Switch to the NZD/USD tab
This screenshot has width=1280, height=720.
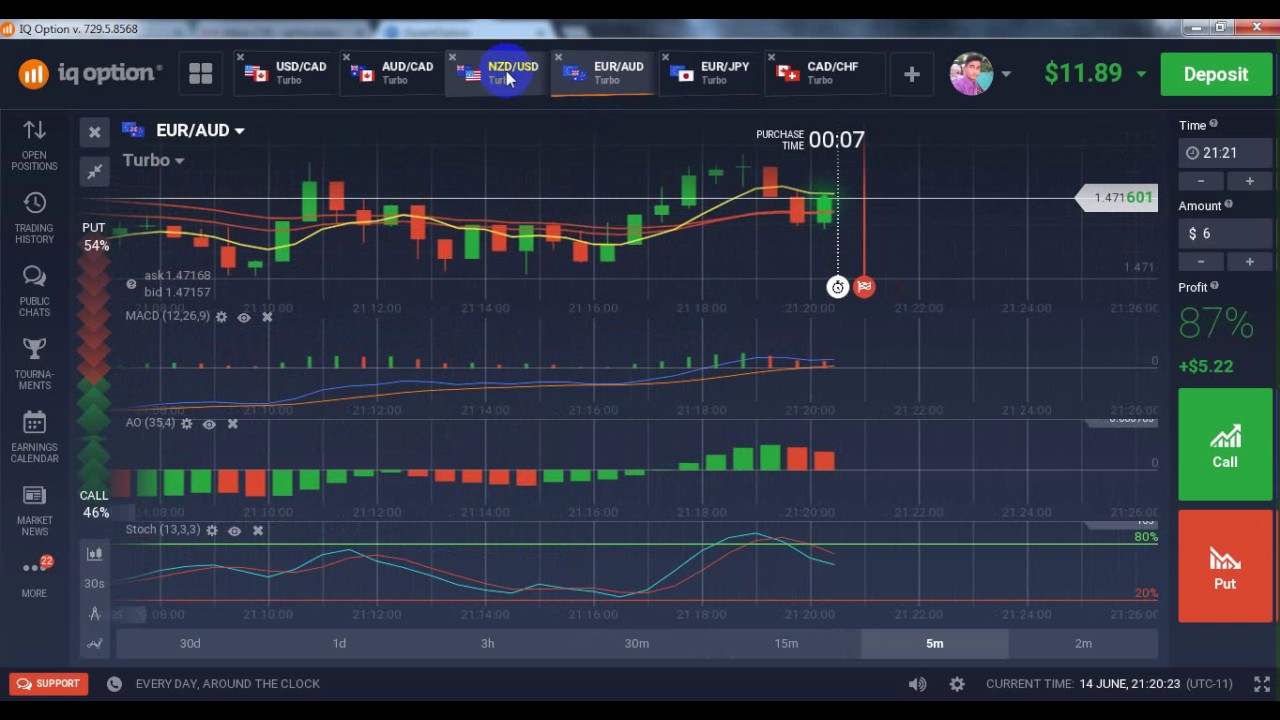point(500,73)
